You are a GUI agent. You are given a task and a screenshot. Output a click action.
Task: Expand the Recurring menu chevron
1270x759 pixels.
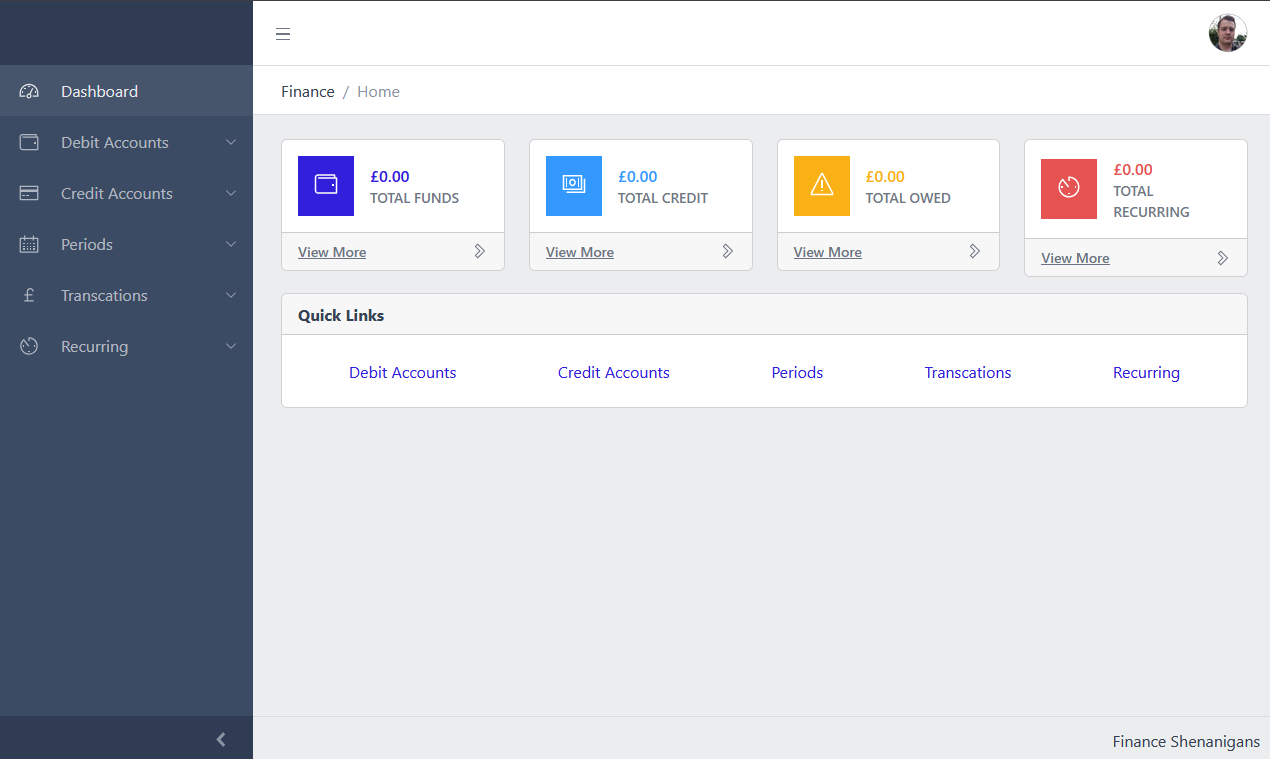(232, 346)
